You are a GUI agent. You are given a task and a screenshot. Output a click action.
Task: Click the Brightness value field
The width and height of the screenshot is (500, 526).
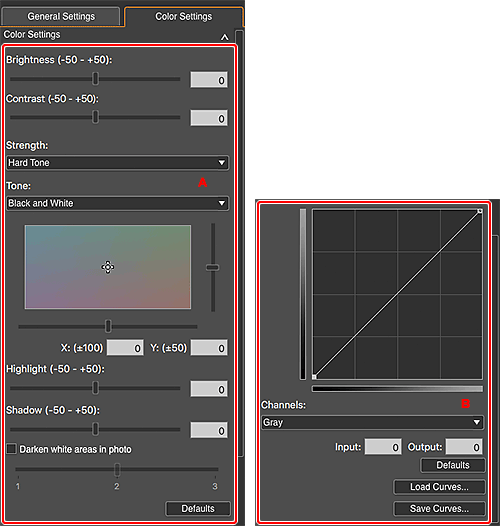(209, 80)
